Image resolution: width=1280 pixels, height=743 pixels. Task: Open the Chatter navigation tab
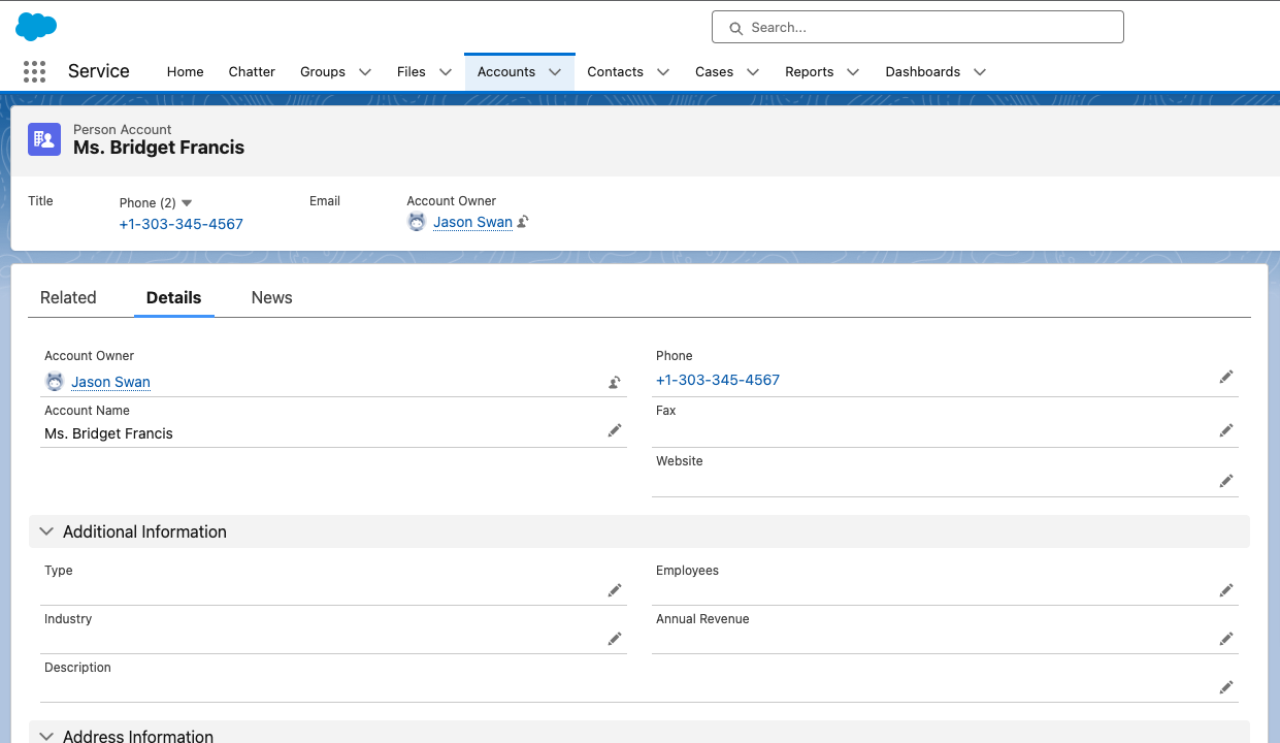[x=252, y=72]
